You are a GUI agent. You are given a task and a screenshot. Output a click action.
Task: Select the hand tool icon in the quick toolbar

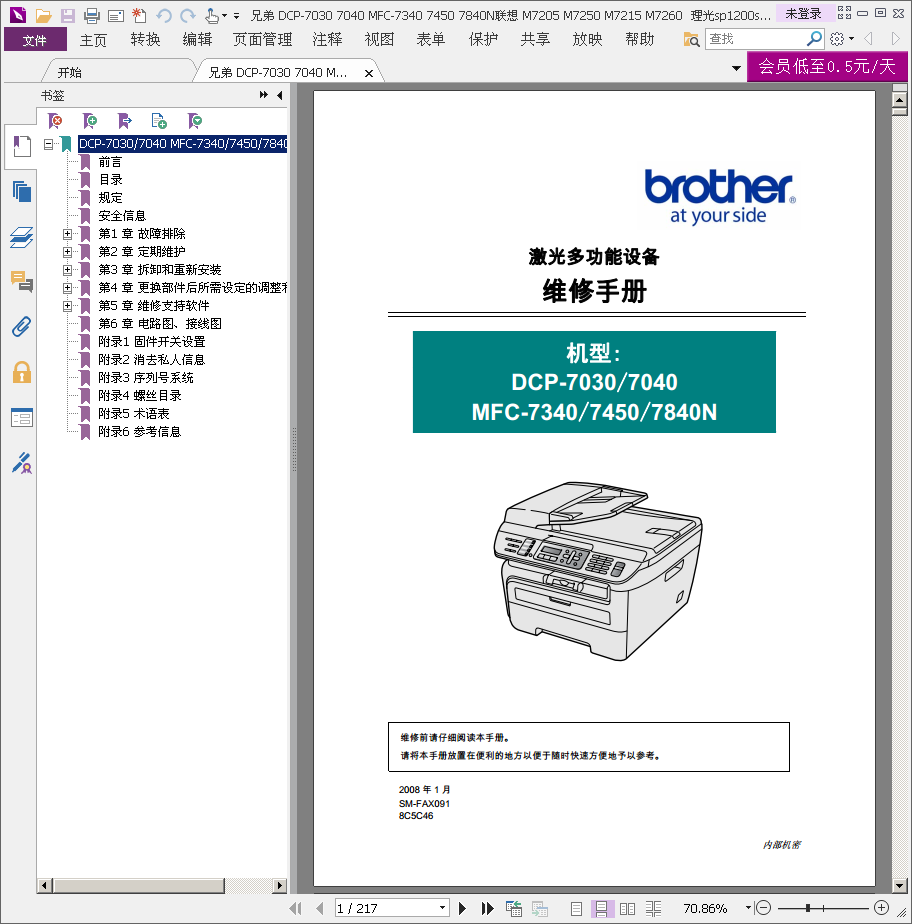pos(212,15)
